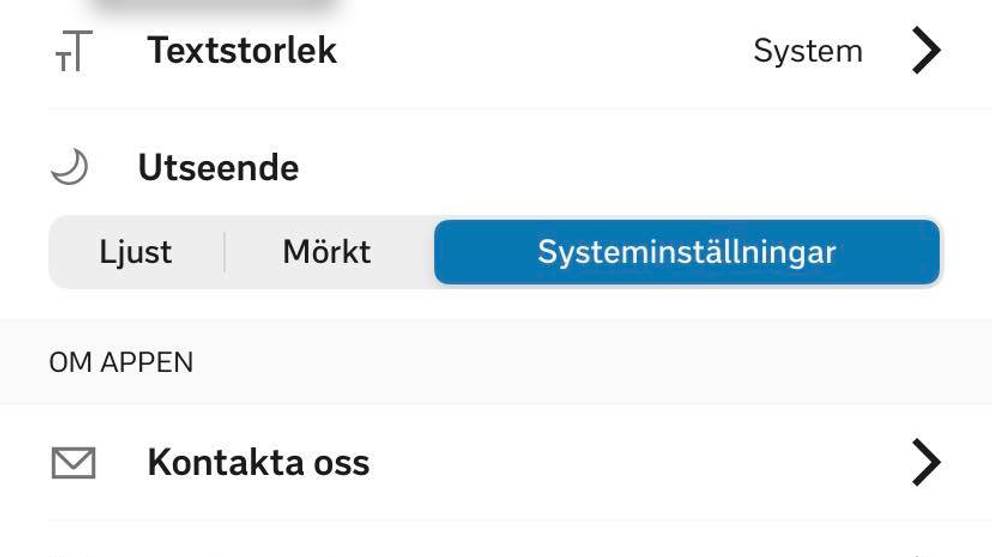The height and width of the screenshot is (557, 992).
Task: Click the crescent moon icon beside Utseende
Action: (x=70, y=167)
